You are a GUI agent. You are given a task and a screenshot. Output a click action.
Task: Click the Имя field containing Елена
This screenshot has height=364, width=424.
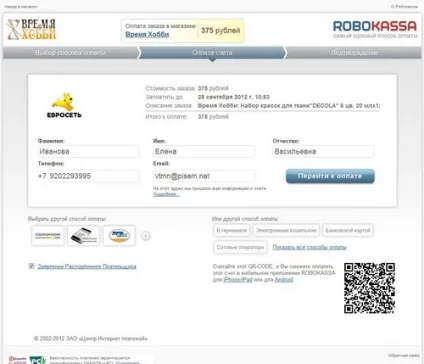[x=204, y=151]
